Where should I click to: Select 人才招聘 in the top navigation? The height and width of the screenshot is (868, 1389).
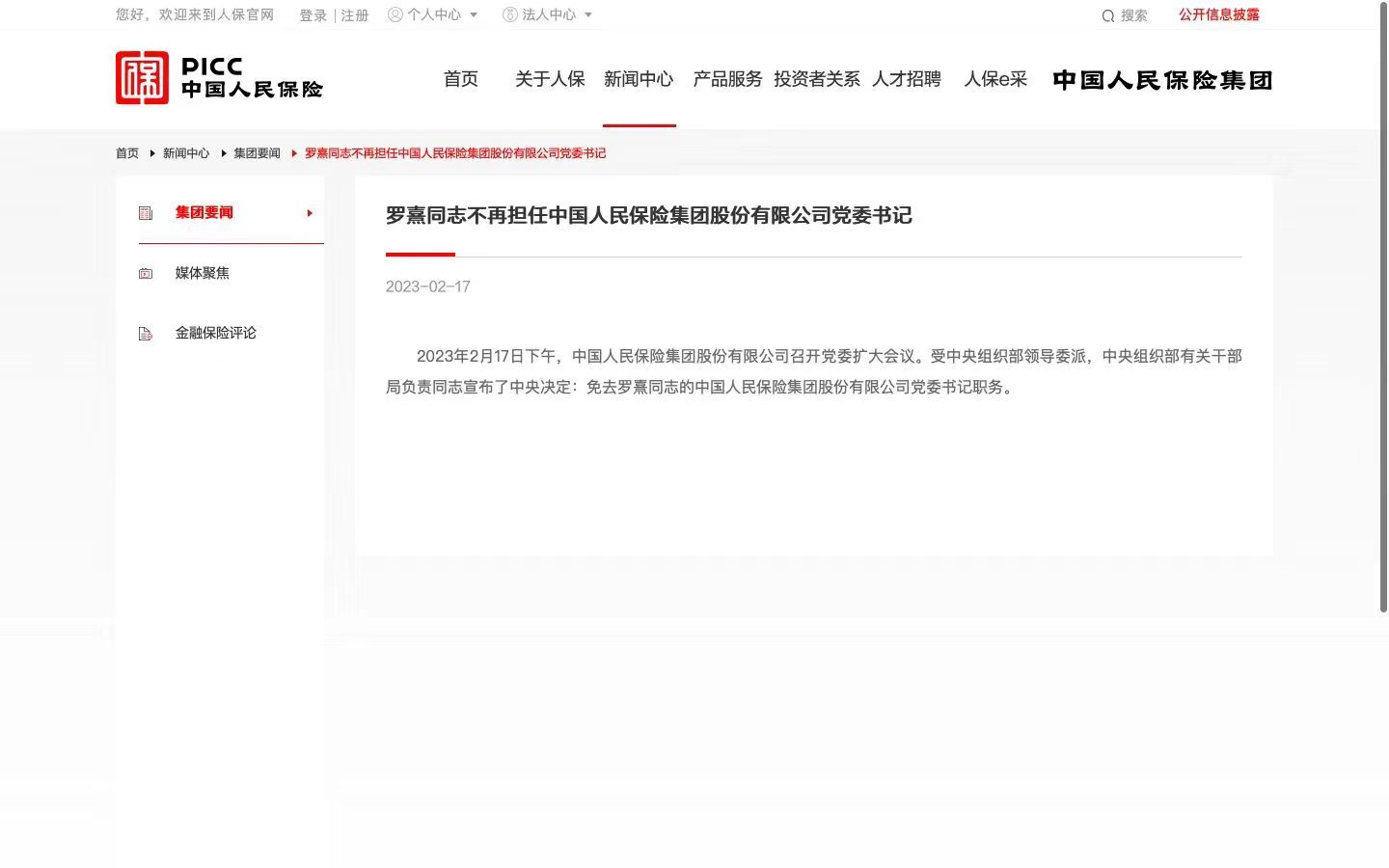coord(907,79)
